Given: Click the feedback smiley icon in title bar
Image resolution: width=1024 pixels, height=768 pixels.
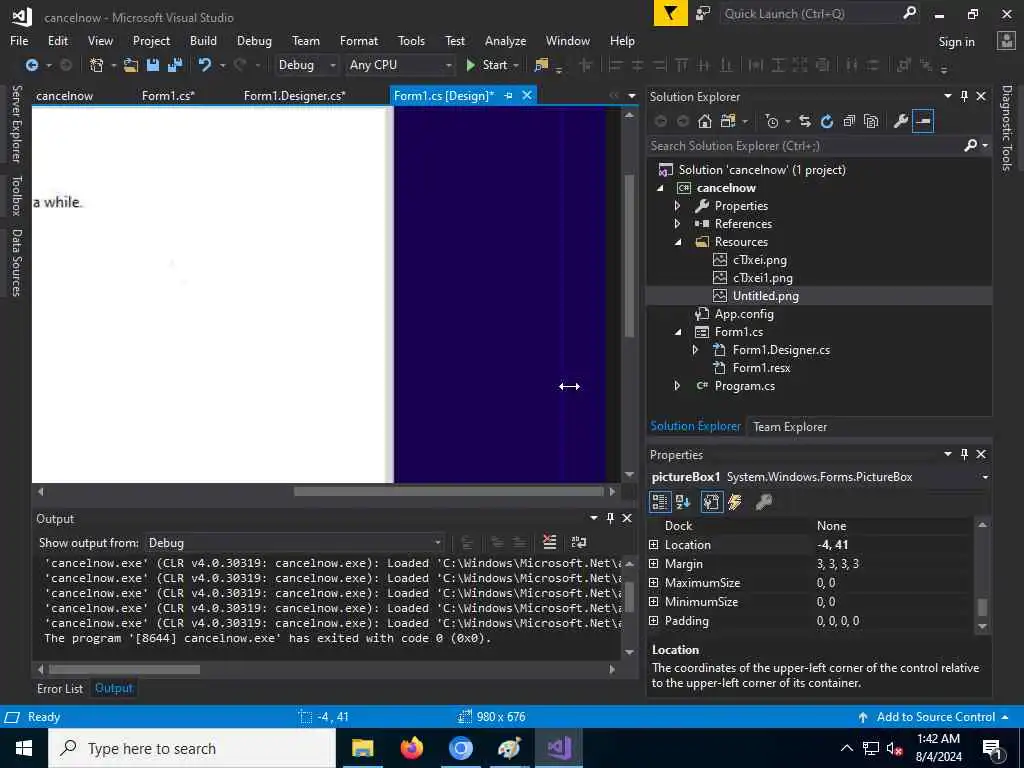Looking at the screenshot, I should click(703, 14).
